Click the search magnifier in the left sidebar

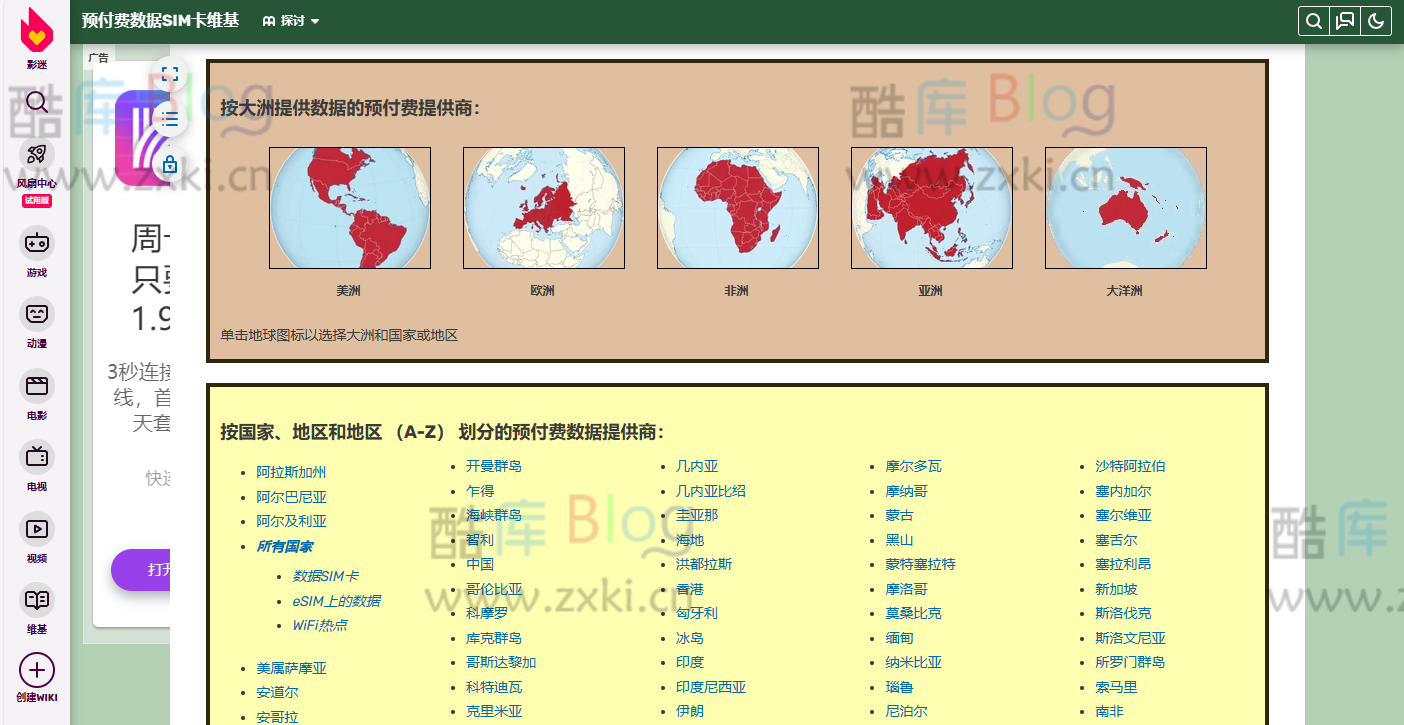(x=36, y=103)
